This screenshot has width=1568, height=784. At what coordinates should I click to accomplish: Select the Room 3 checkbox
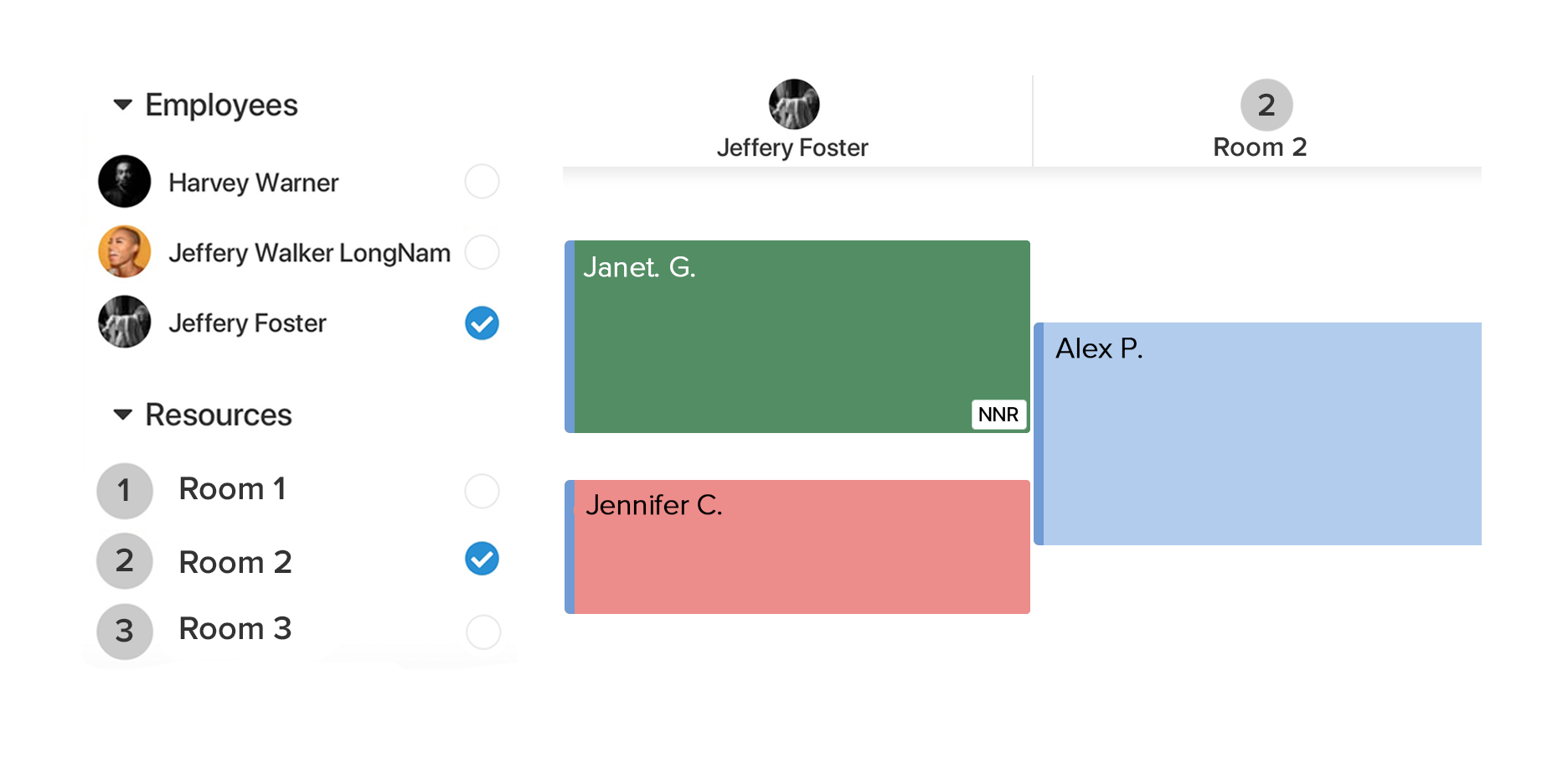coord(483,632)
